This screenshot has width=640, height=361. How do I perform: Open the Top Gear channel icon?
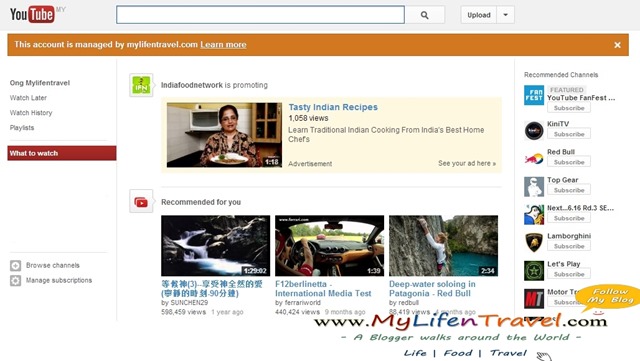coord(534,187)
